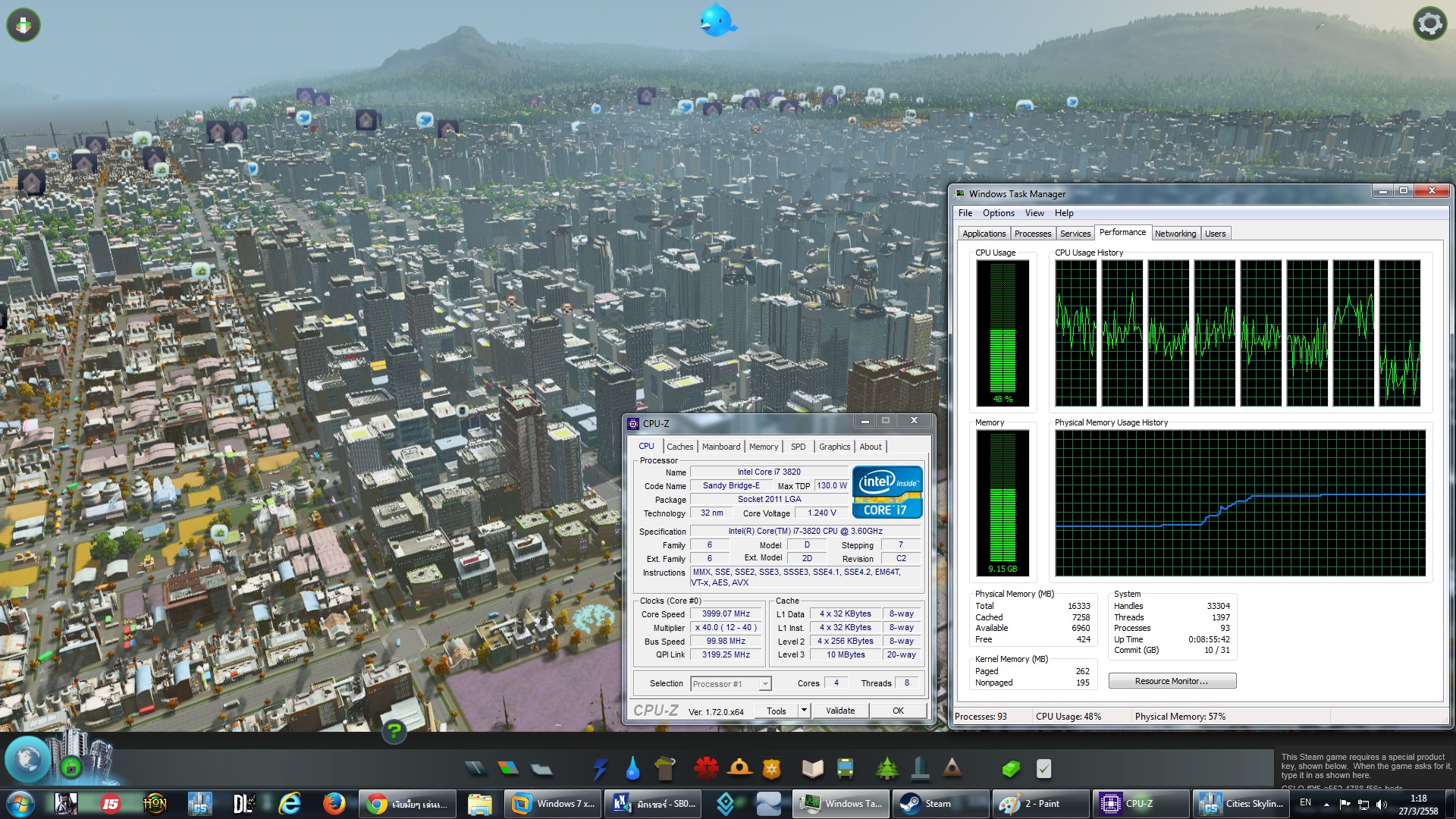The image size is (1456, 819).
Task: Open the Electricity menu lightning icon
Action: (600, 769)
